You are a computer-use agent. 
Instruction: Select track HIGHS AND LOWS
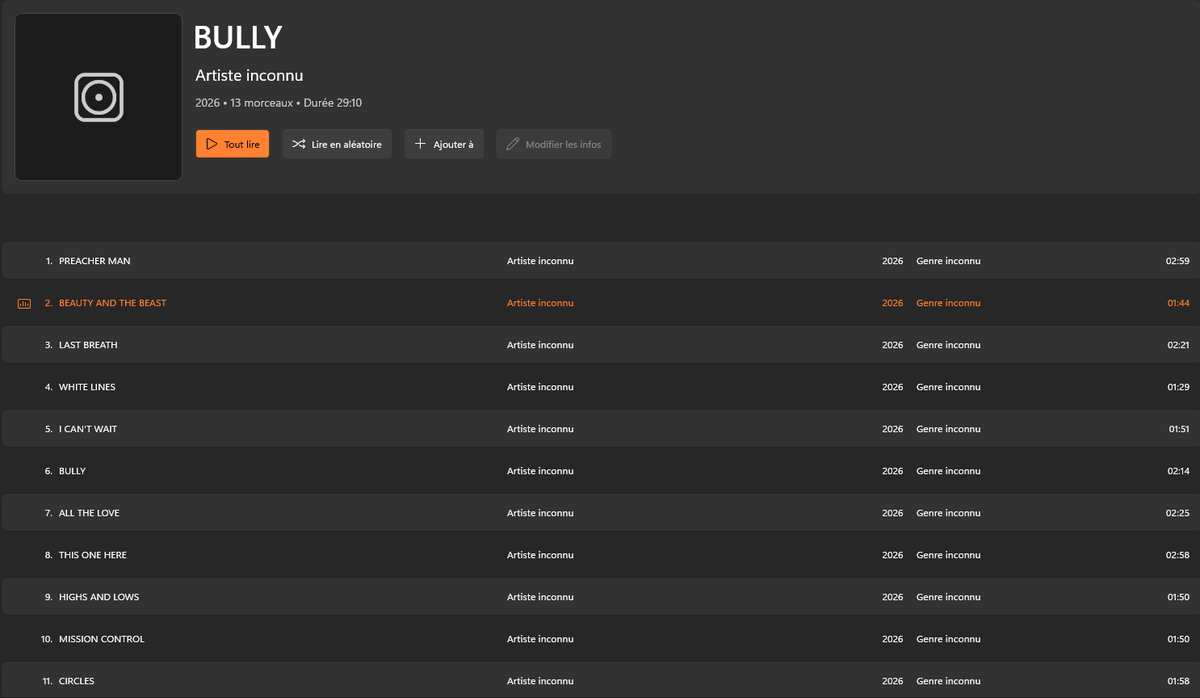click(x=600, y=597)
